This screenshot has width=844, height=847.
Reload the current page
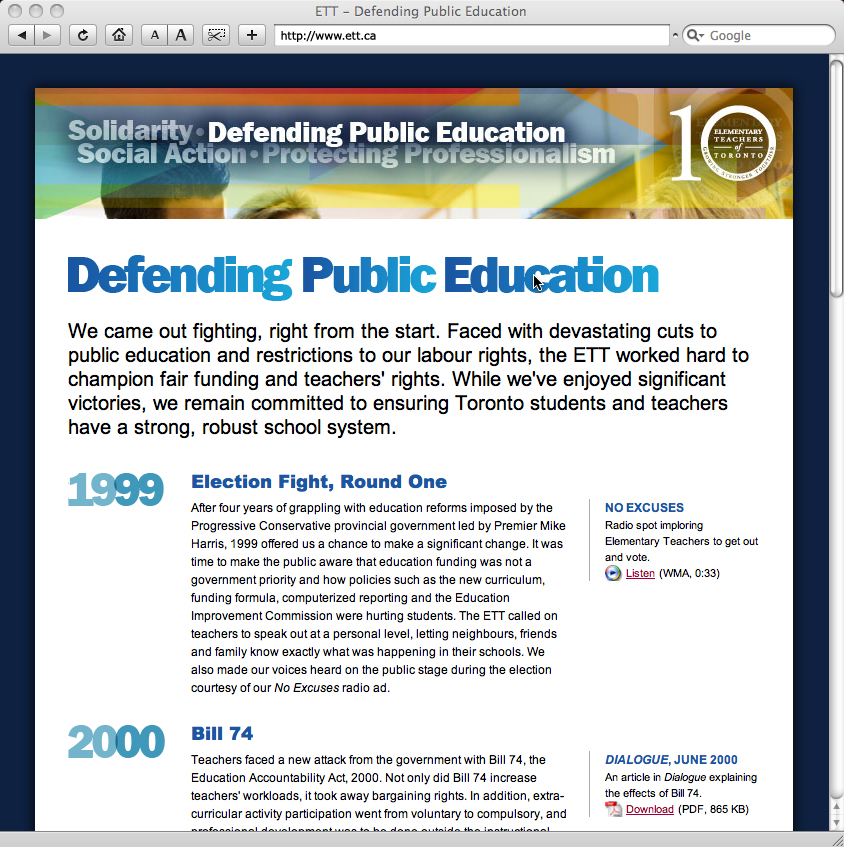click(x=83, y=36)
